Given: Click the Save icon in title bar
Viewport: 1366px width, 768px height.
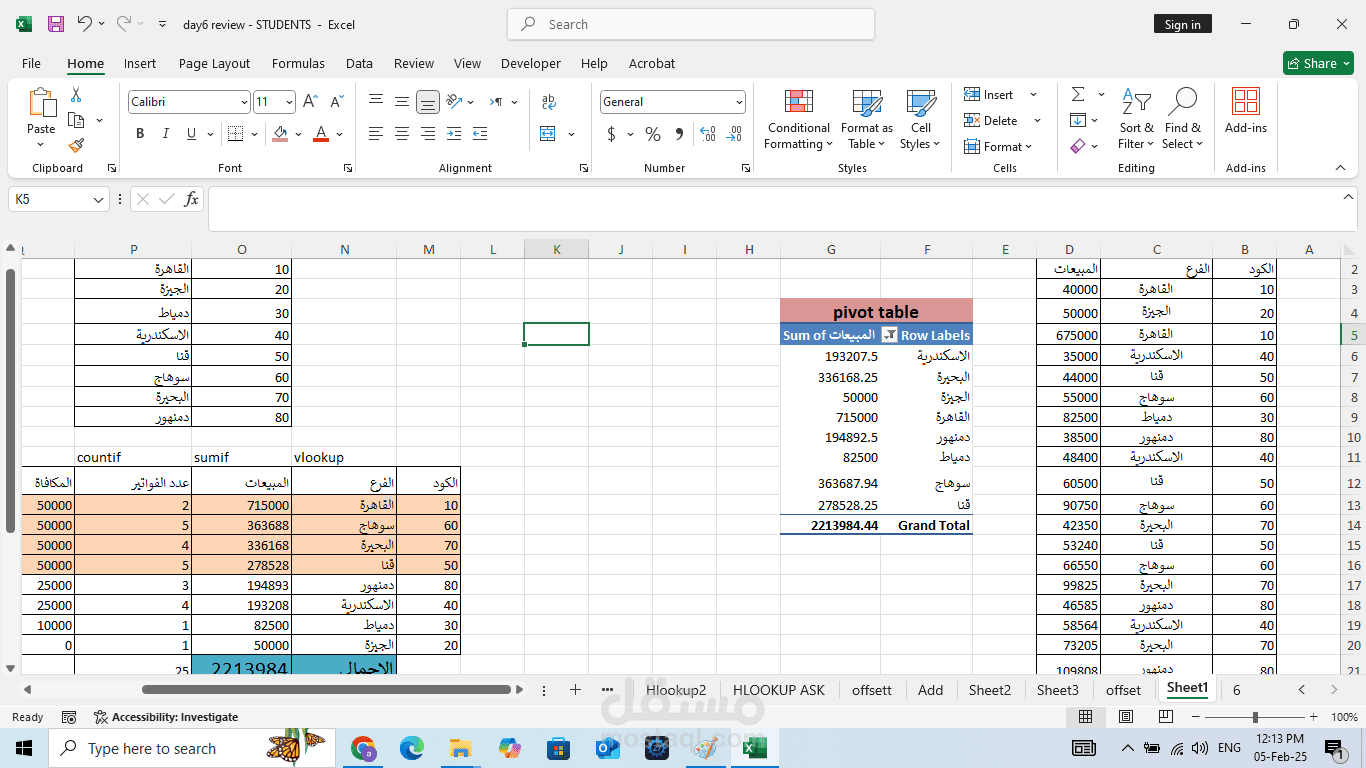Looking at the screenshot, I should [56, 24].
